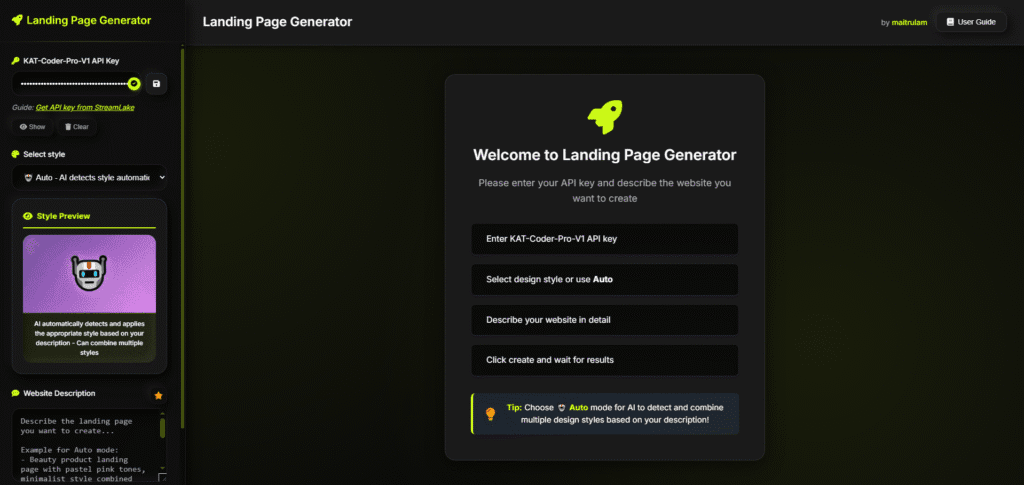The width and height of the screenshot is (1024, 485).
Task: Toggle API key visibility with Show button
Action: click(32, 127)
